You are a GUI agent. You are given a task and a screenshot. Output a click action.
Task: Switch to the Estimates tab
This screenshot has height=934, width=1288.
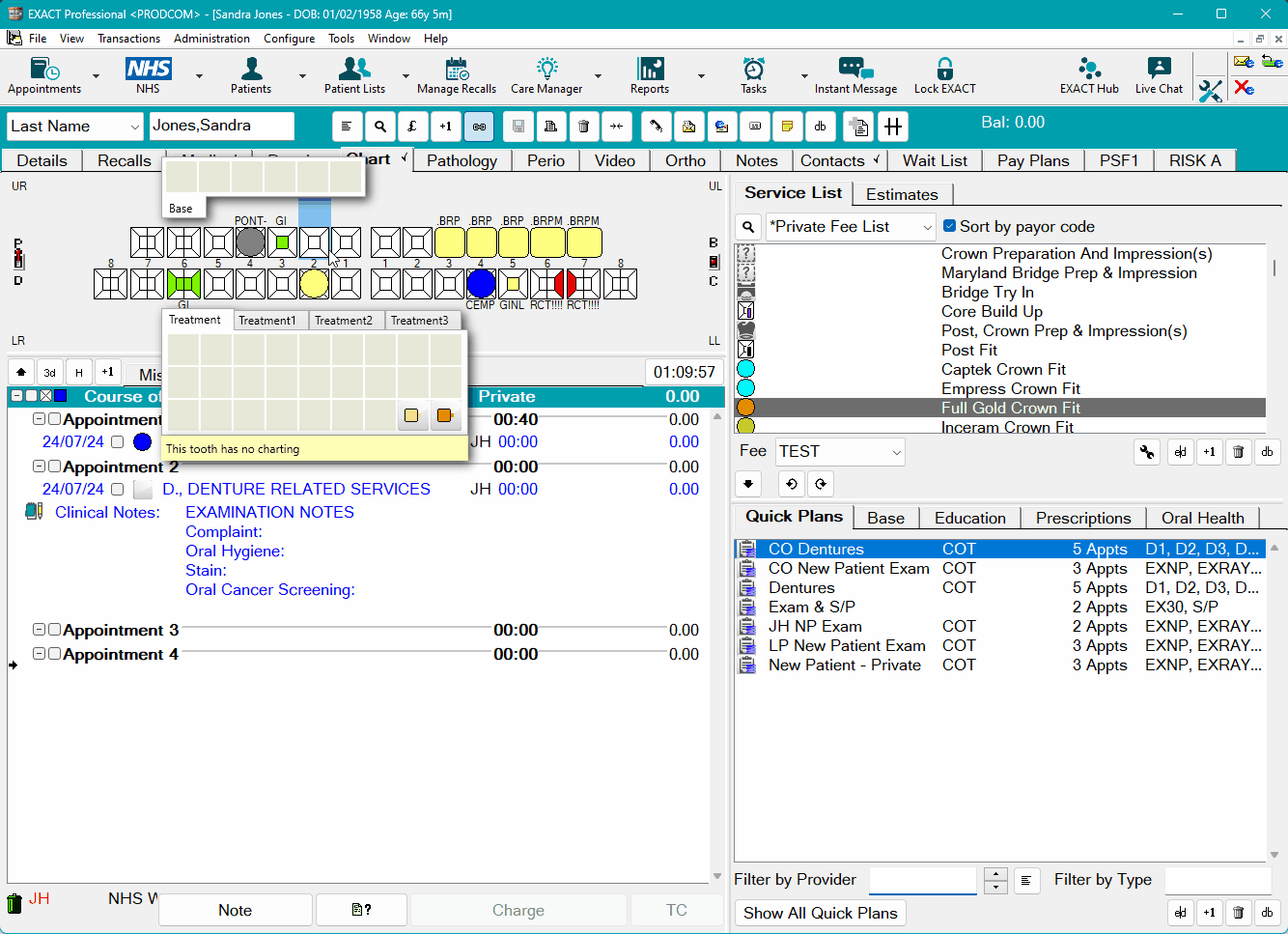[x=902, y=194]
